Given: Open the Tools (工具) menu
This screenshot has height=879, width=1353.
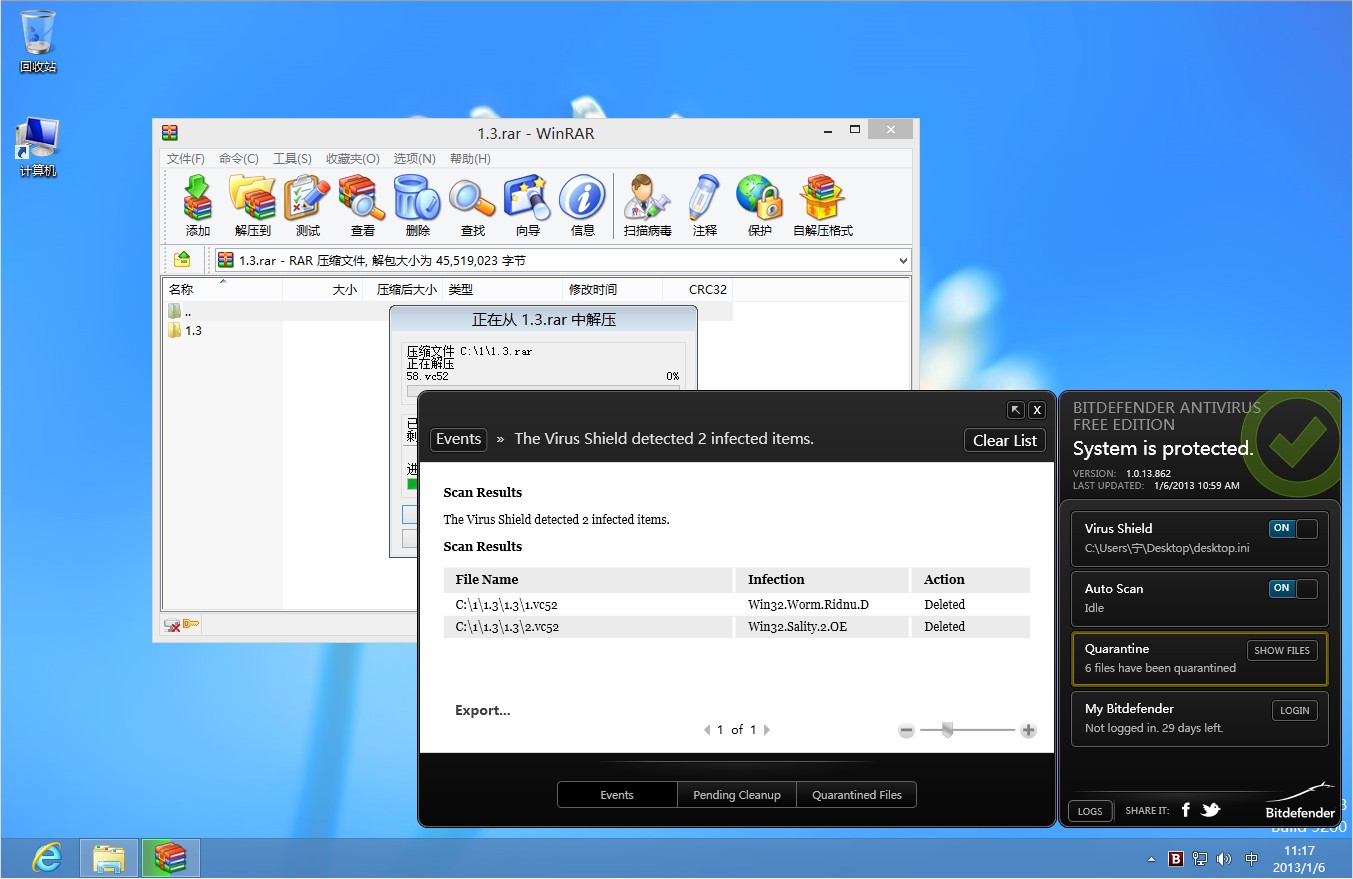Looking at the screenshot, I should [292, 159].
